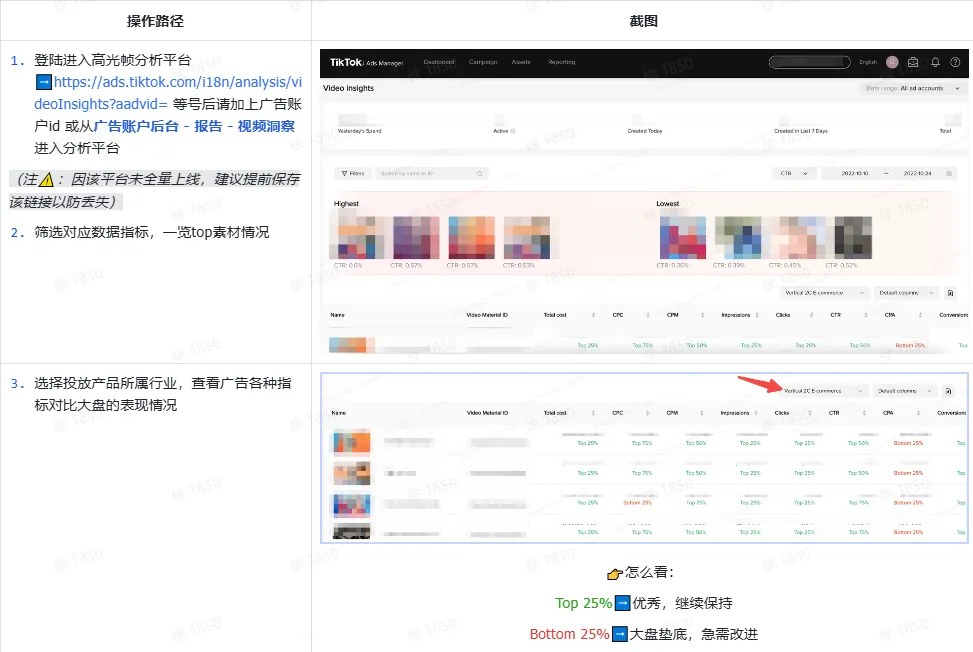The image size is (973, 652).
Task: Sort by Clicks in the step 3 table
Action: (810, 413)
